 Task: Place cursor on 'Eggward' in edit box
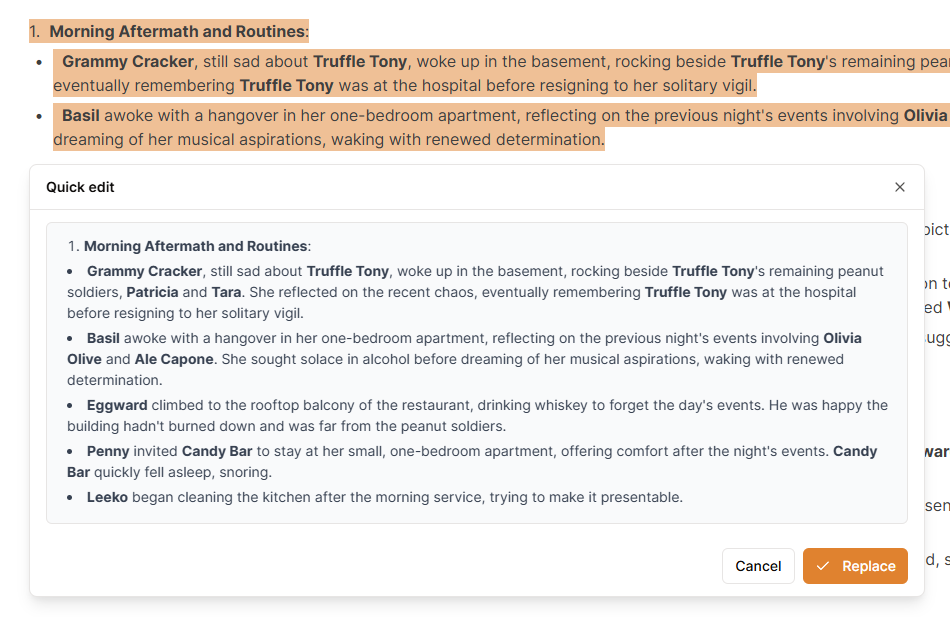(117, 405)
